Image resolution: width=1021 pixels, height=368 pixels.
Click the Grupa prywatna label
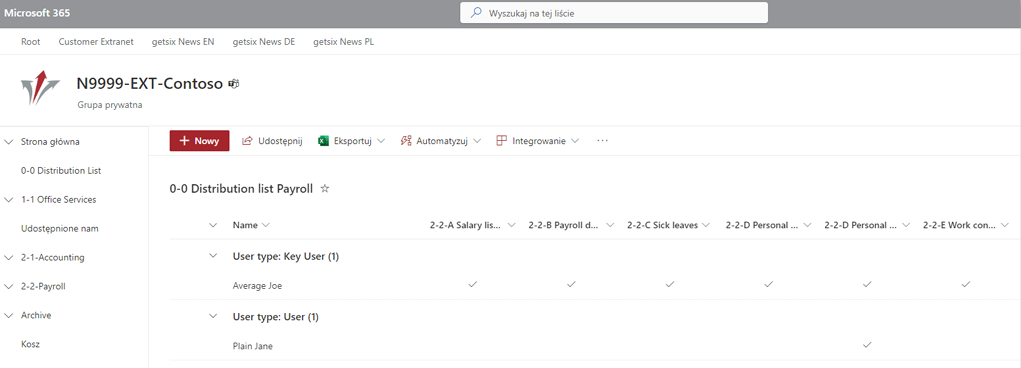109,104
